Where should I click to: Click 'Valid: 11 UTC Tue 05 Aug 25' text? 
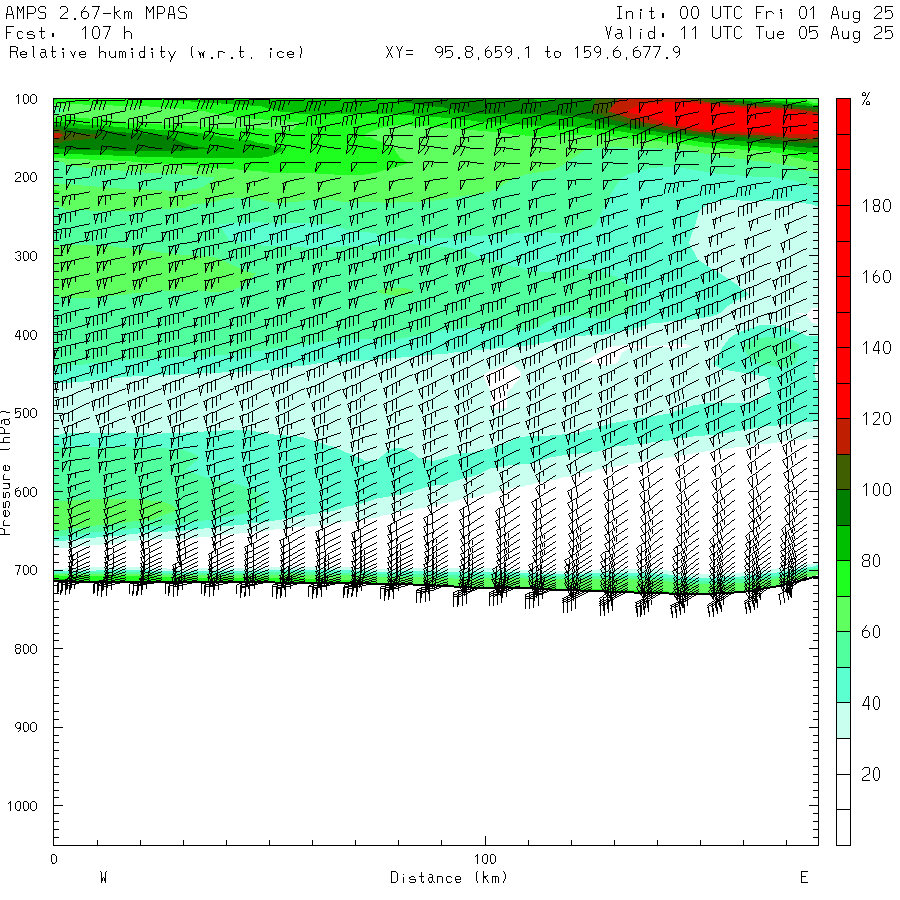point(748,33)
